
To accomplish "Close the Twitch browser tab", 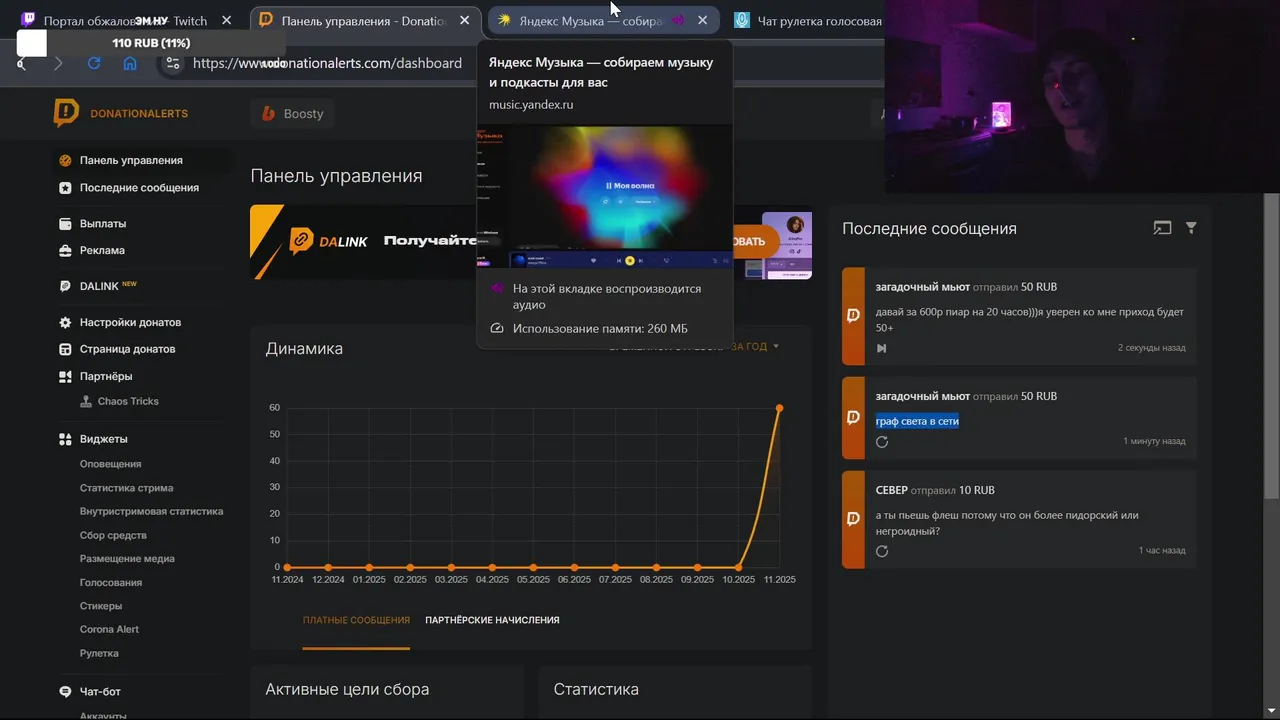I will (227, 20).
